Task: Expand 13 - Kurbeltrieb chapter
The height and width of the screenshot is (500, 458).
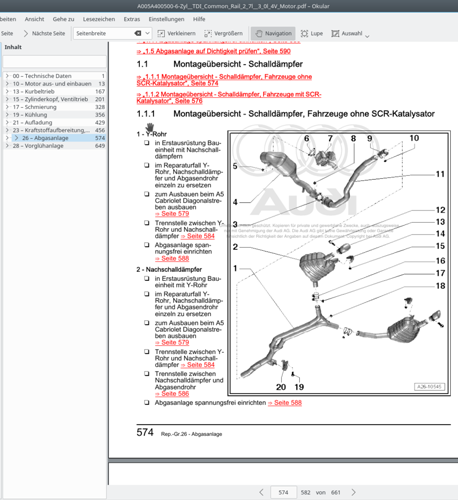Action: (x=7, y=91)
